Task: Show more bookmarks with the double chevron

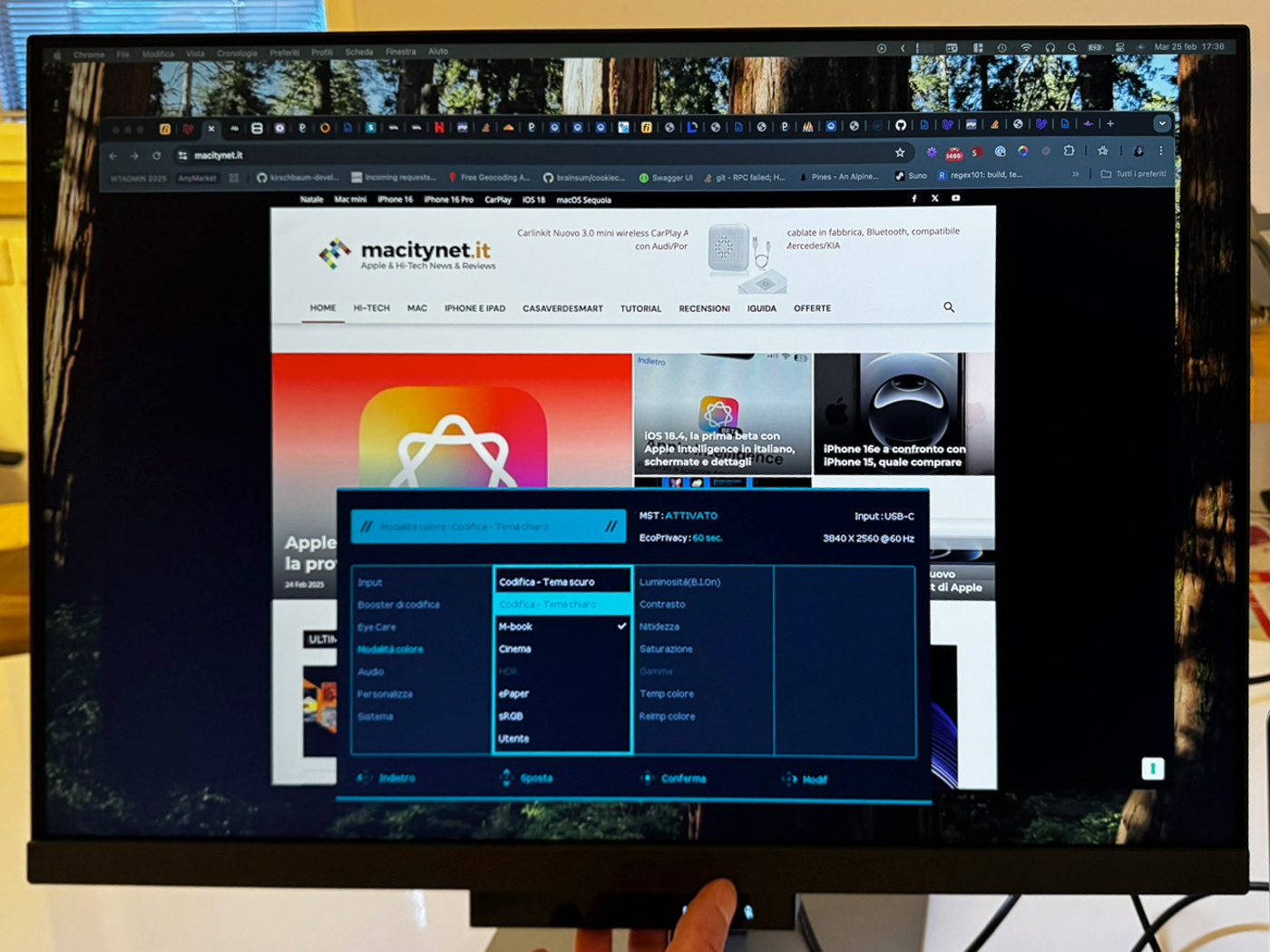Action: (1076, 174)
